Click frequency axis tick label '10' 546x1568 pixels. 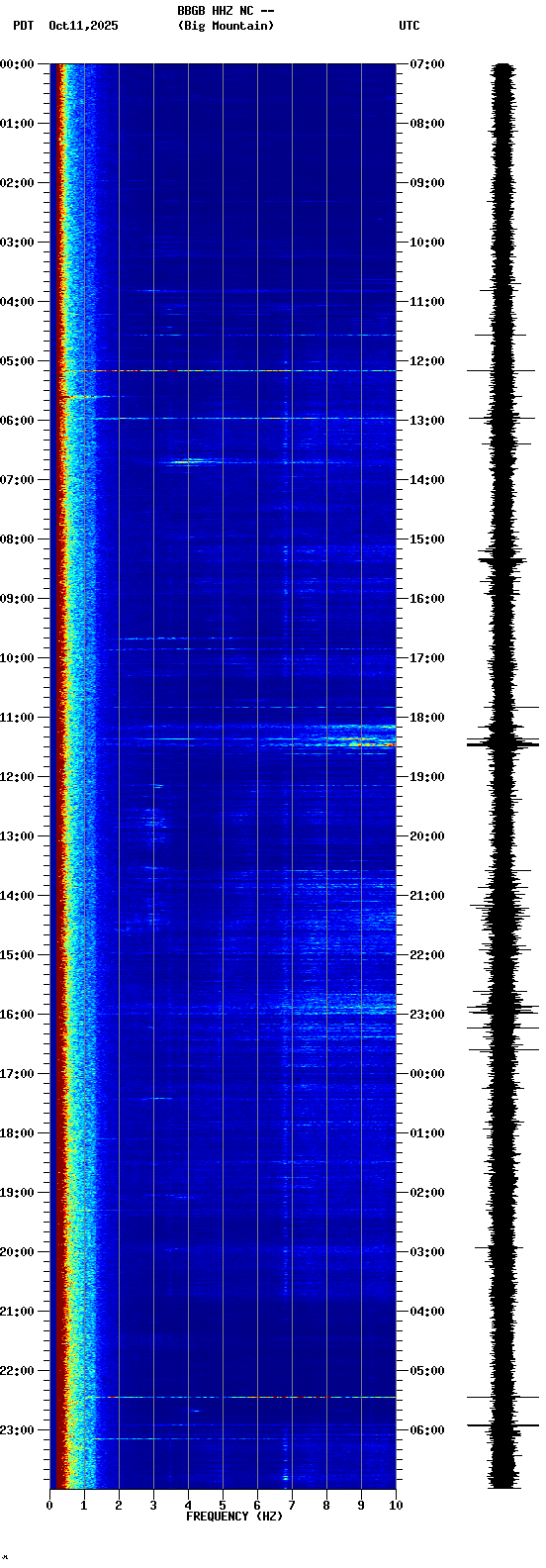pos(396,1506)
